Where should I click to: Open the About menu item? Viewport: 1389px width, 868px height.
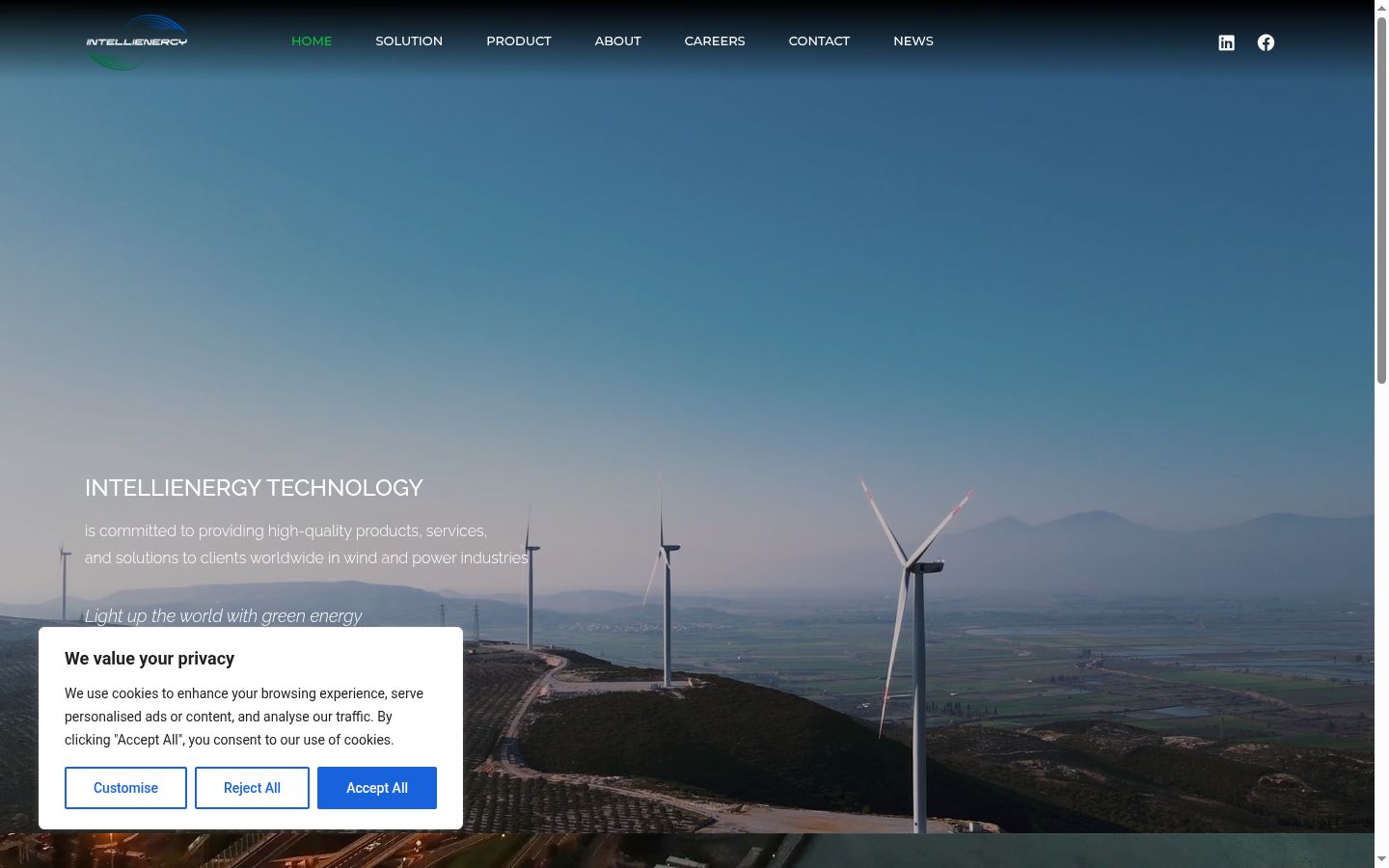coord(618,41)
